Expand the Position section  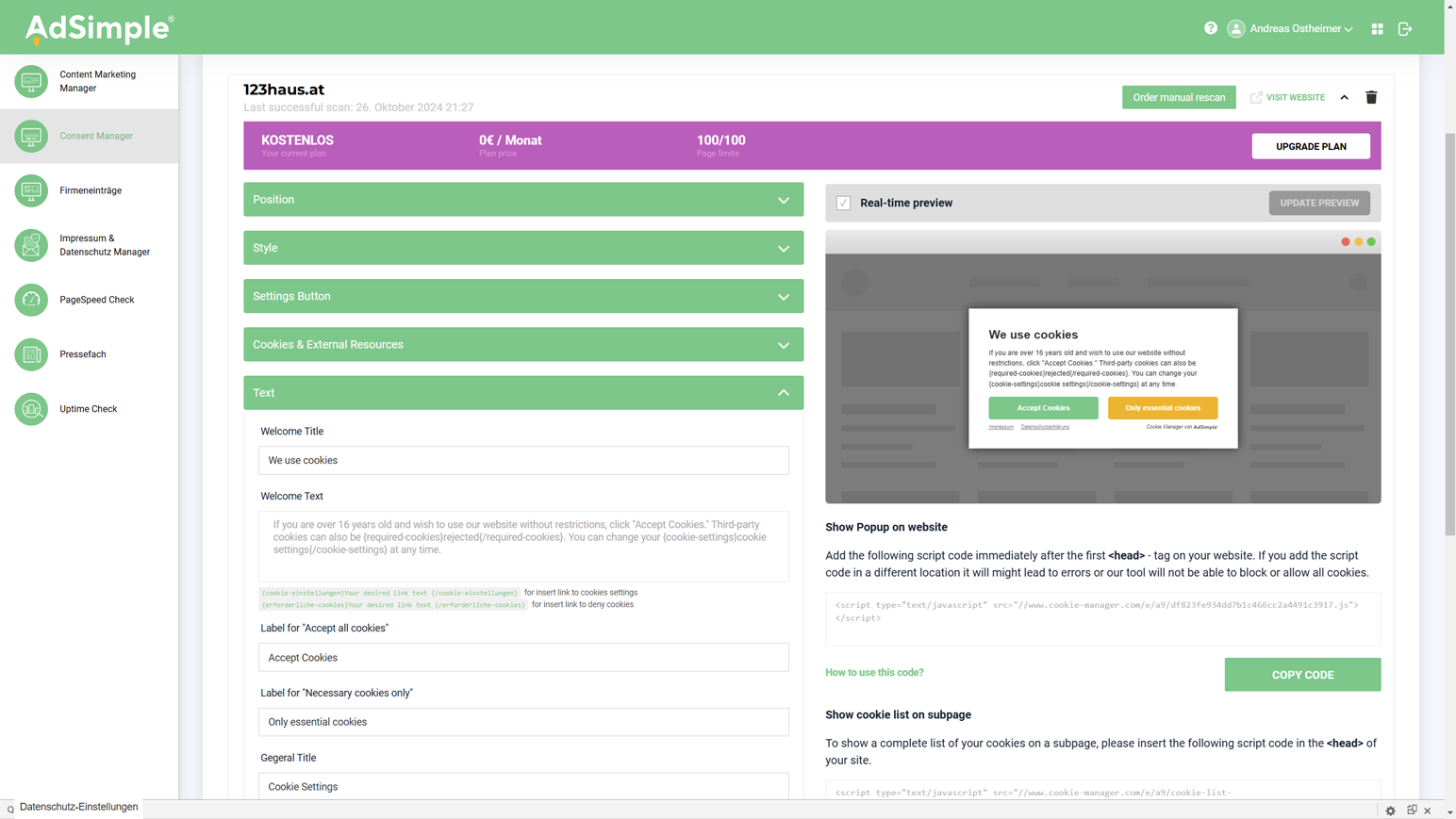point(523,200)
